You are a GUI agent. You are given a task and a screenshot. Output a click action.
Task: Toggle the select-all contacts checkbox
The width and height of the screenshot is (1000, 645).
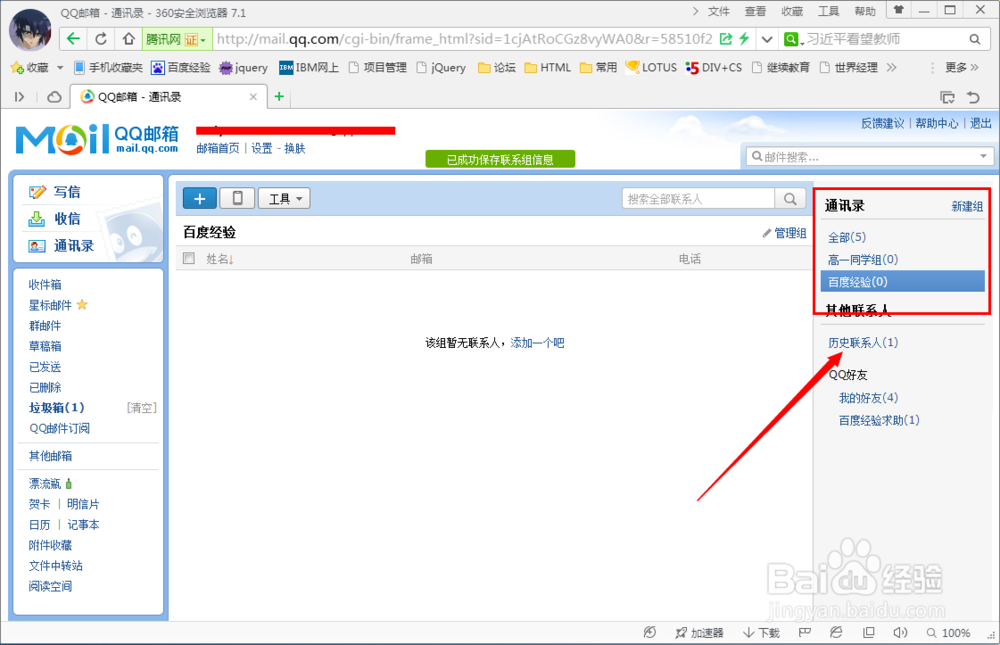[x=188, y=258]
